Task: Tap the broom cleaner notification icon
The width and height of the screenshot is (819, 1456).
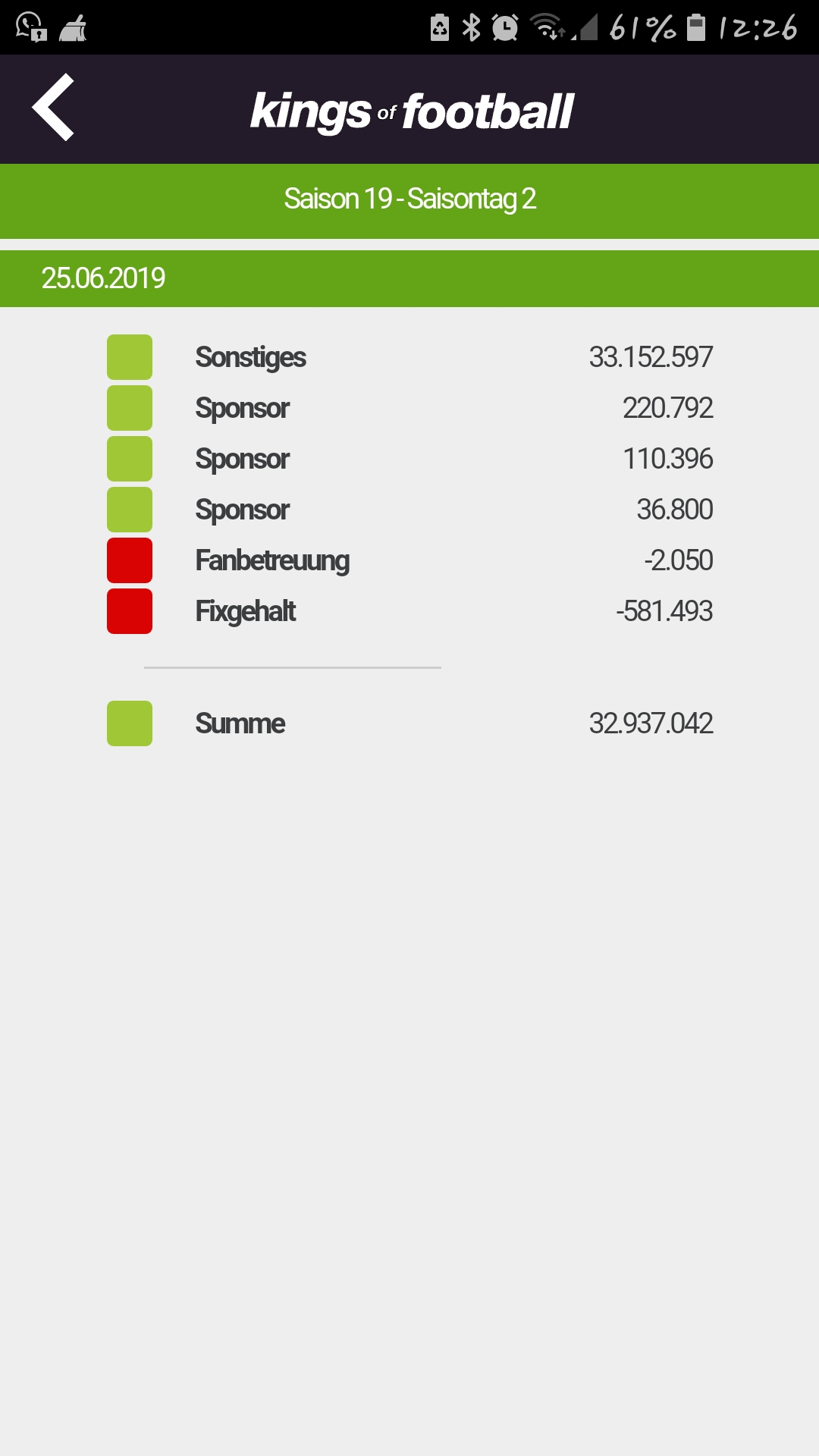Action: click(73, 29)
